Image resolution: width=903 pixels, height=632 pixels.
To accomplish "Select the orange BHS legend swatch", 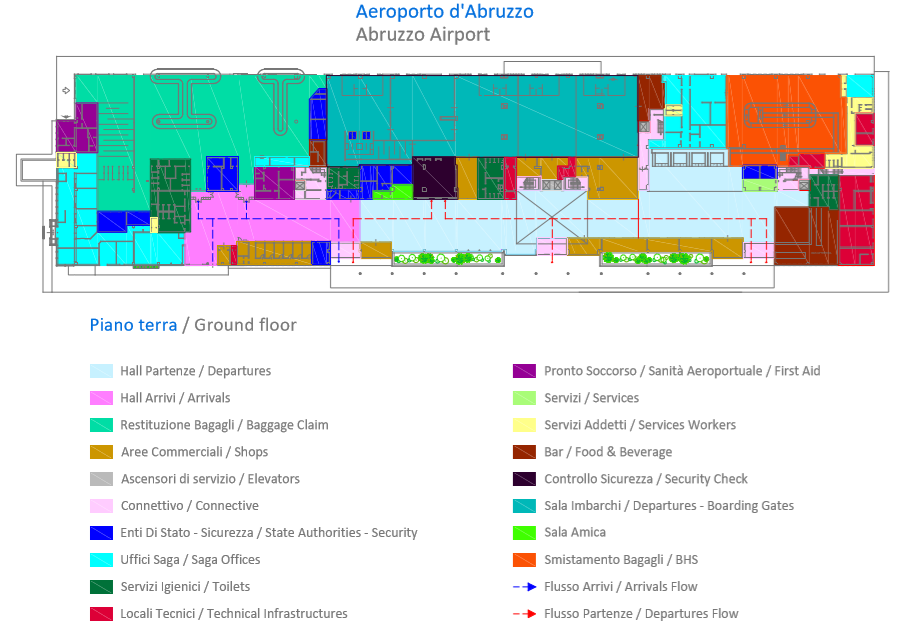I will coord(524,560).
